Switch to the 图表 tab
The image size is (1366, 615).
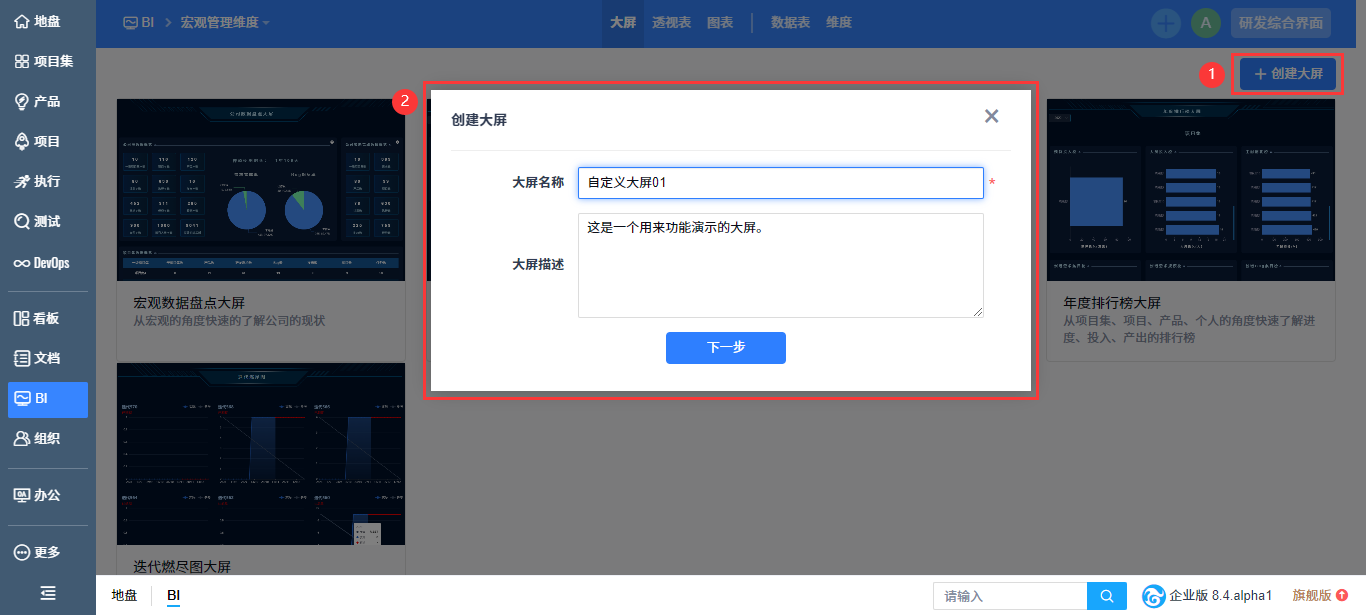[720, 22]
